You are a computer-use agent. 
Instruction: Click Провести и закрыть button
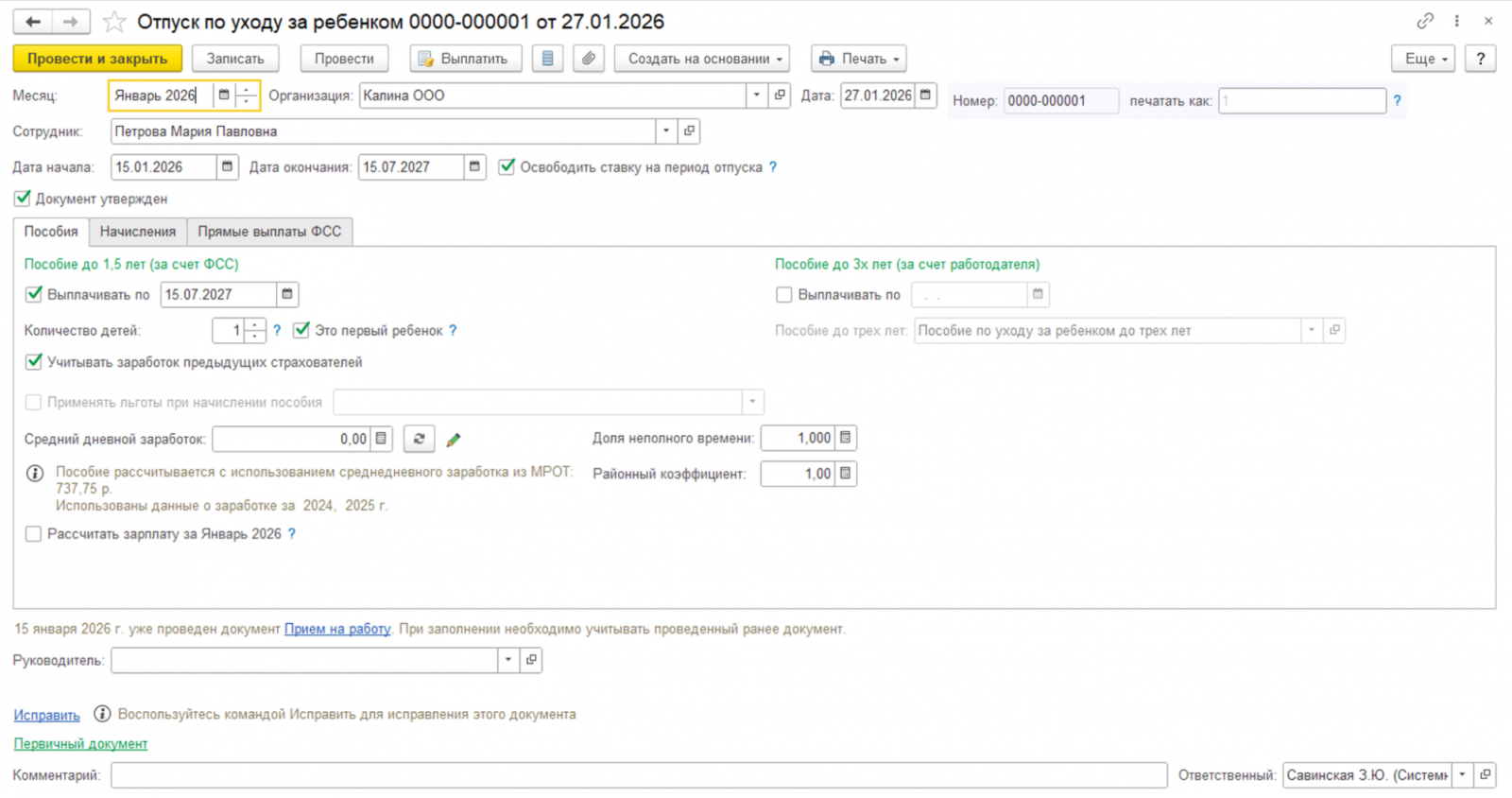(x=97, y=59)
